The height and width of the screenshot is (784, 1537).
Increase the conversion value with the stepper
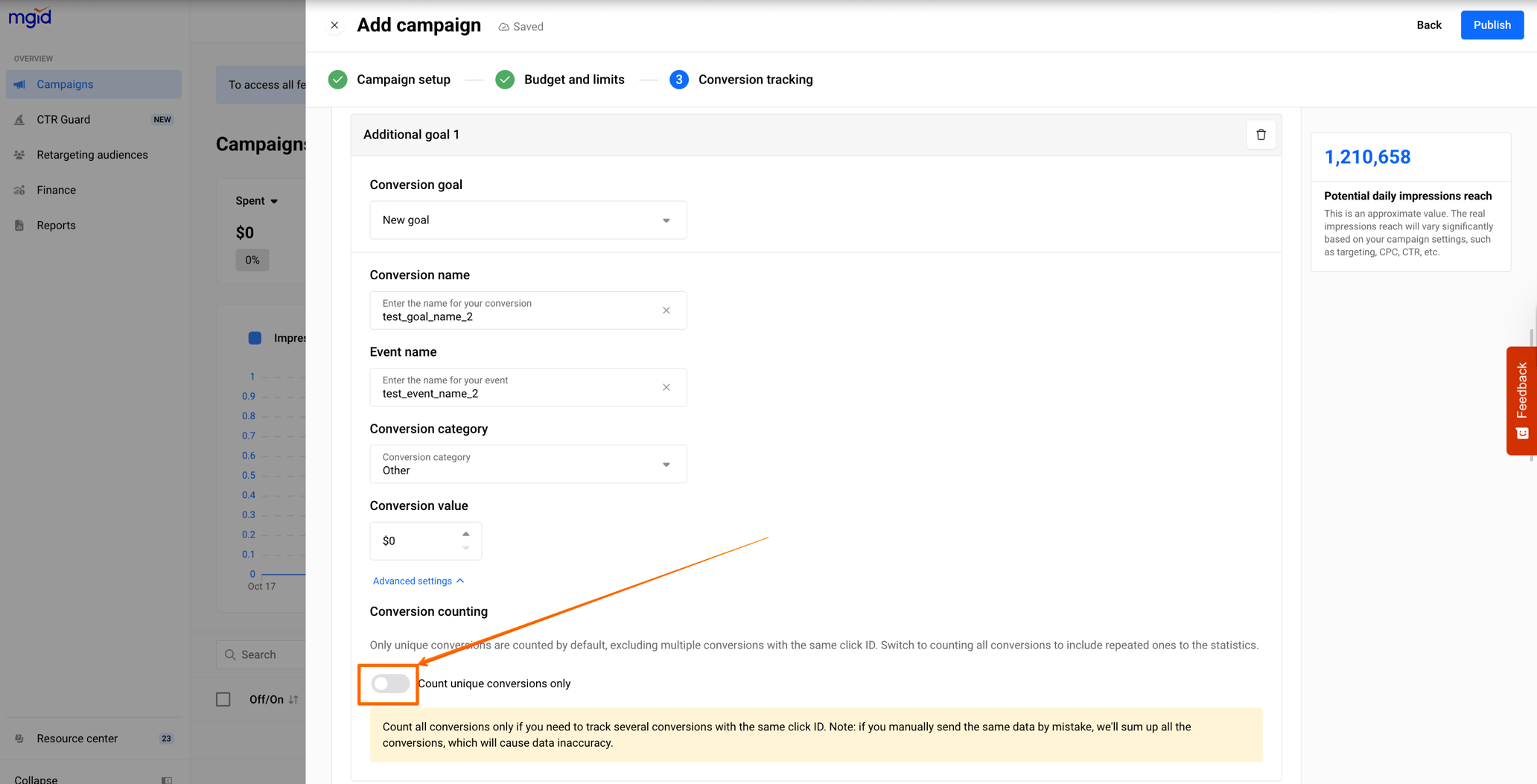pos(467,533)
